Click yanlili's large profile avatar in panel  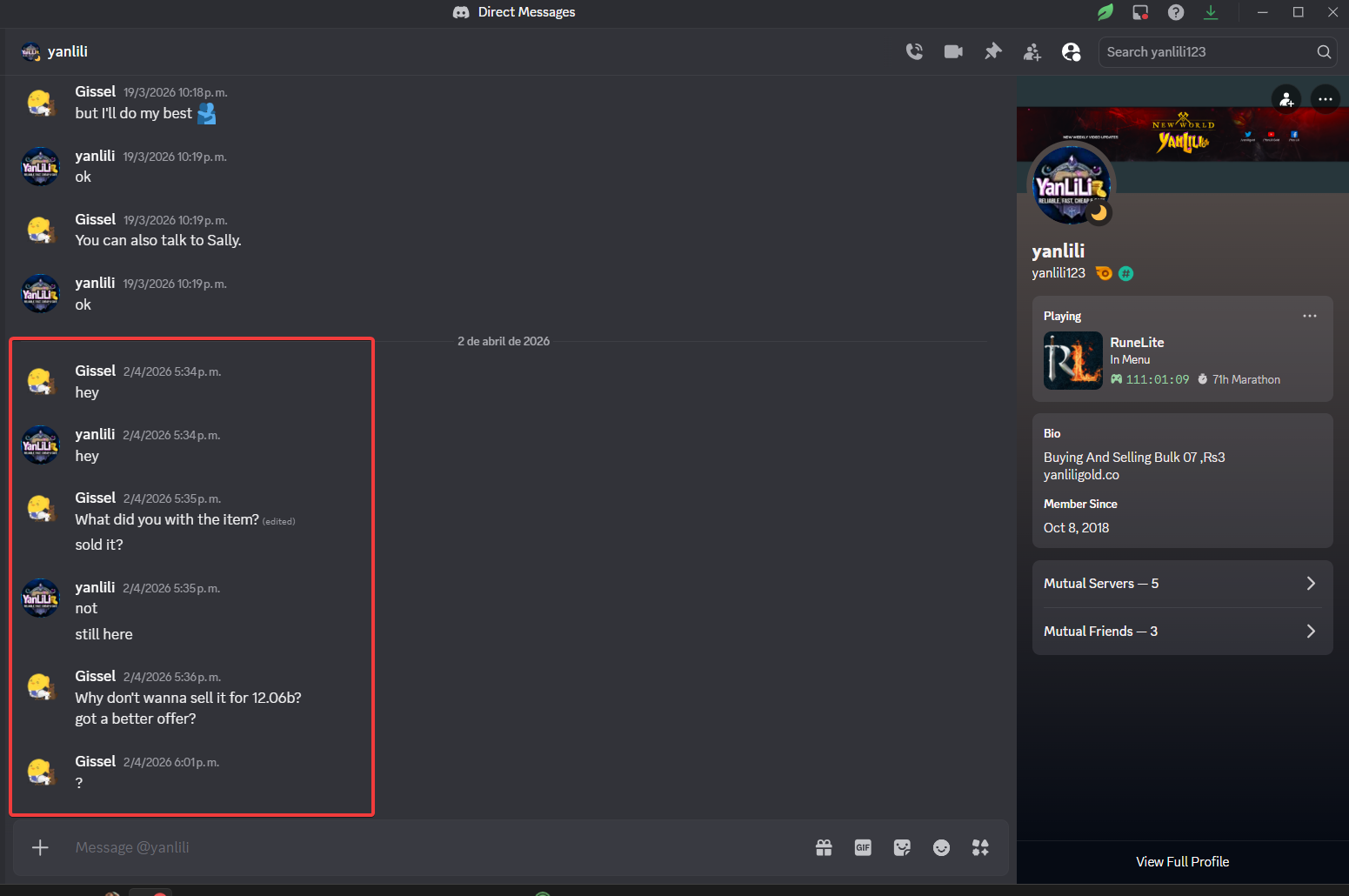(x=1072, y=185)
